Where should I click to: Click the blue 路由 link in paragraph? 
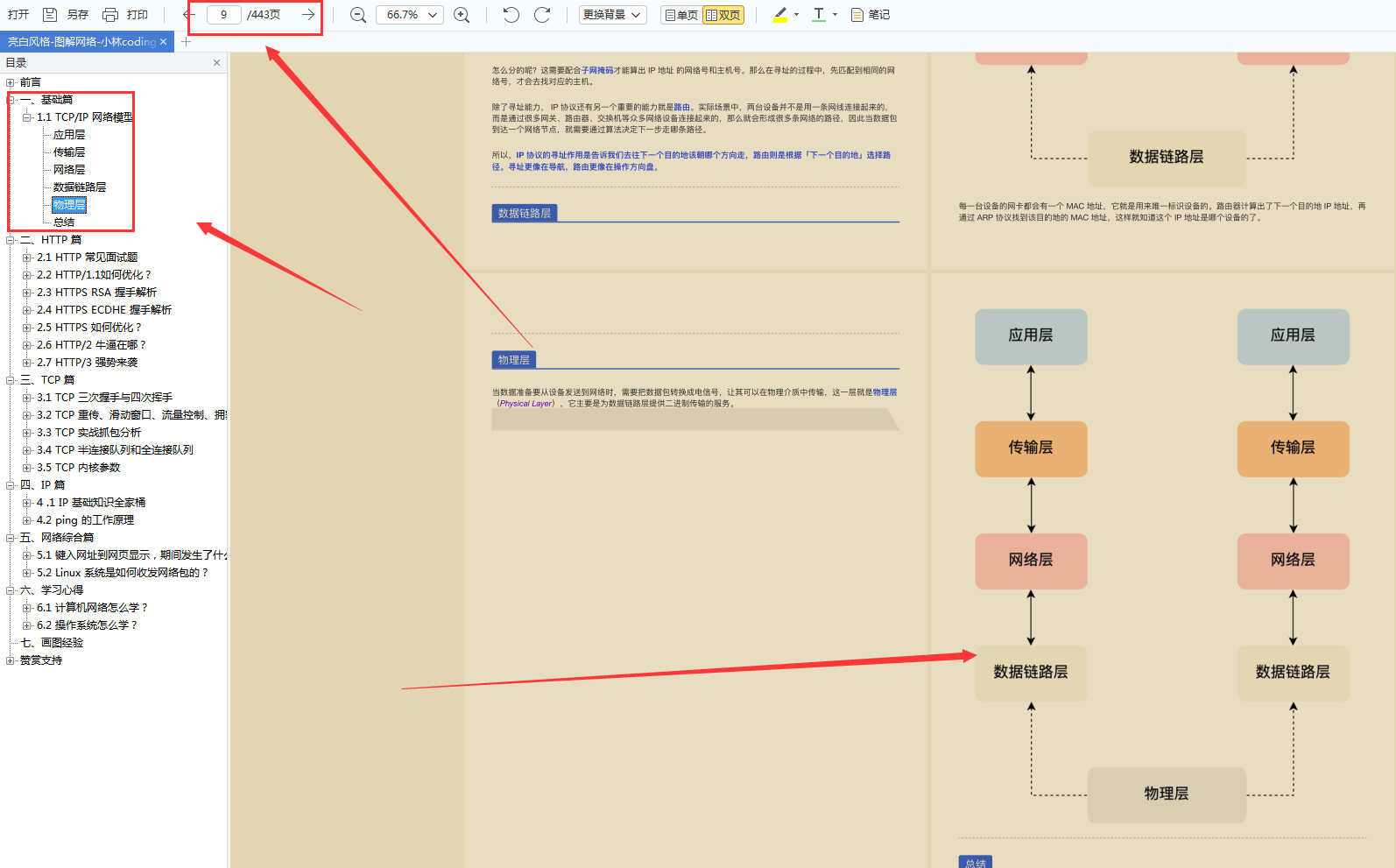[x=681, y=107]
